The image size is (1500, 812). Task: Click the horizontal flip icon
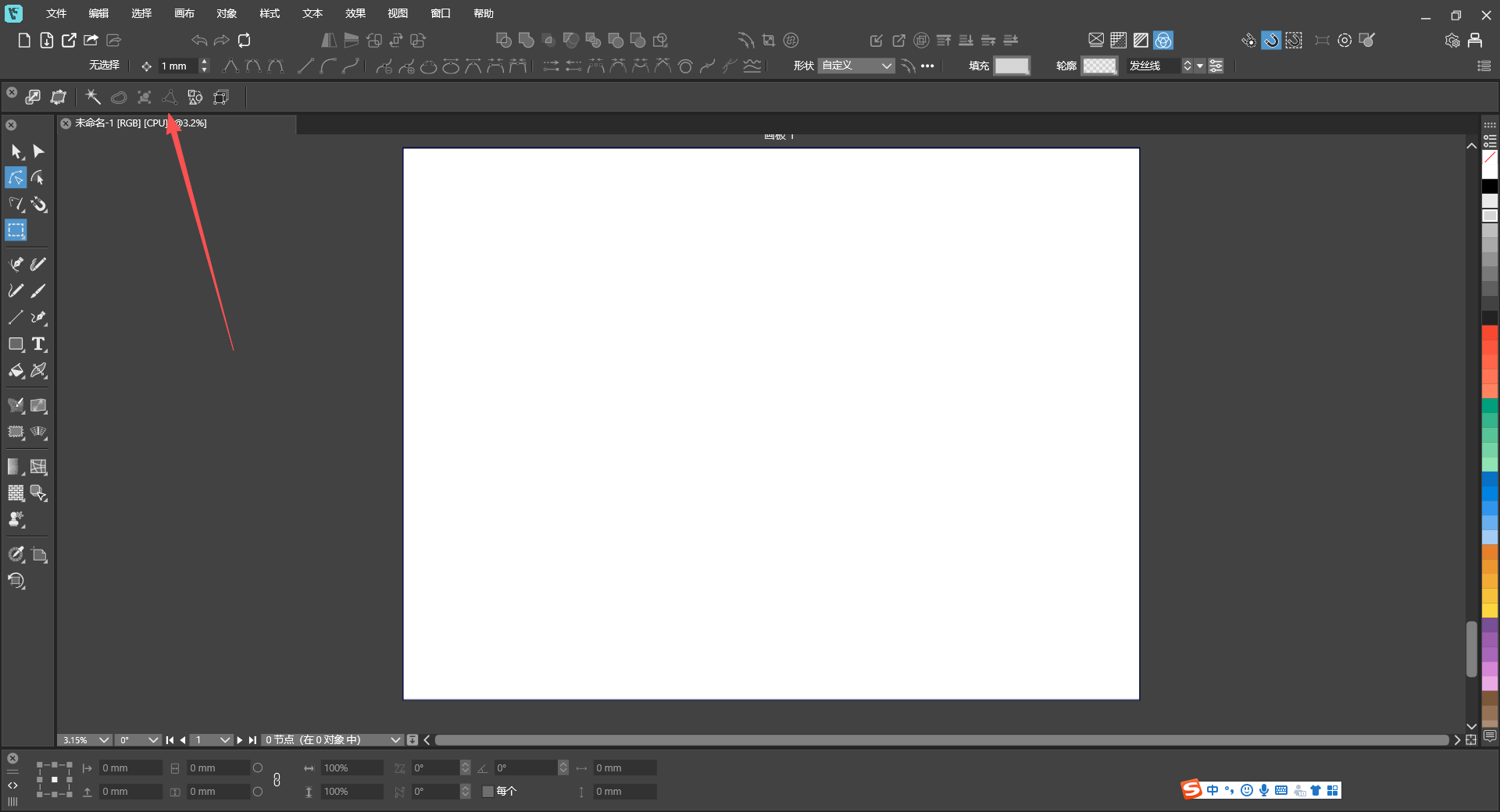[x=329, y=41]
